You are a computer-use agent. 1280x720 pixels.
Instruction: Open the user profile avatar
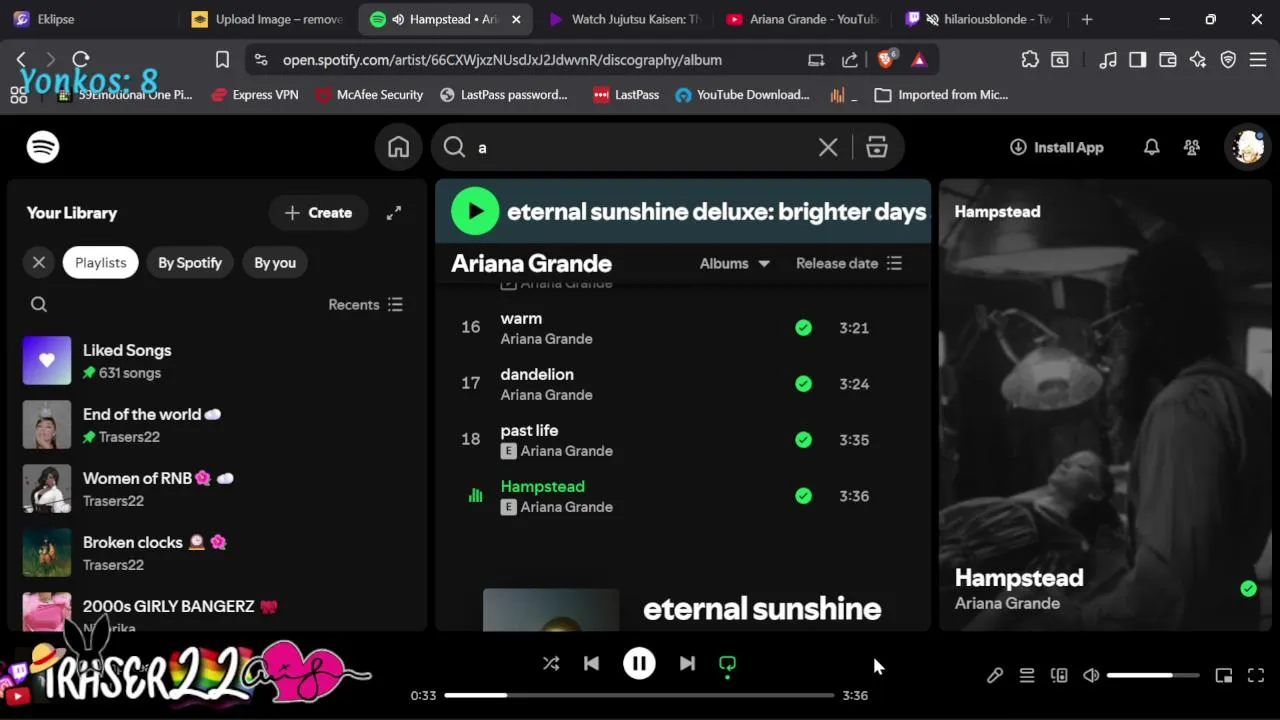pyautogui.click(x=1248, y=147)
